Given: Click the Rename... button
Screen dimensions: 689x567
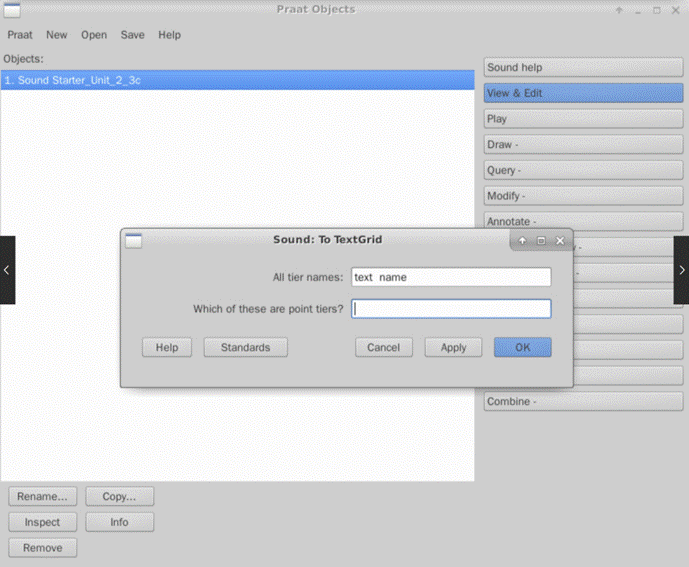Looking at the screenshot, I should click(43, 497).
